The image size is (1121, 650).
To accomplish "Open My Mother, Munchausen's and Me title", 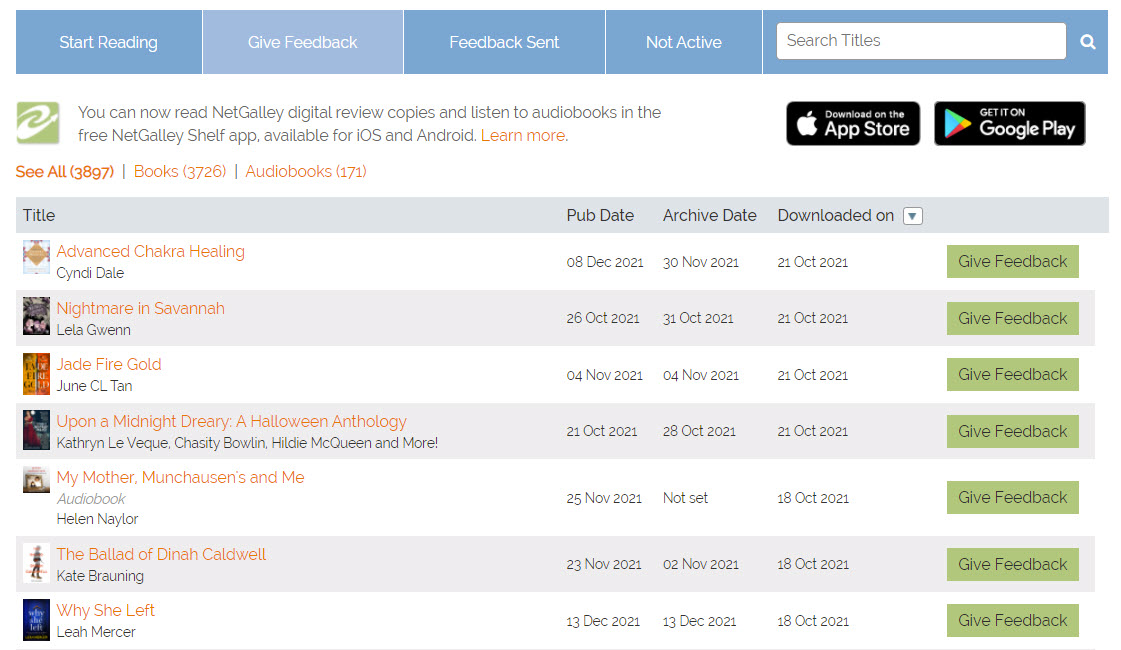I will tap(180, 477).
